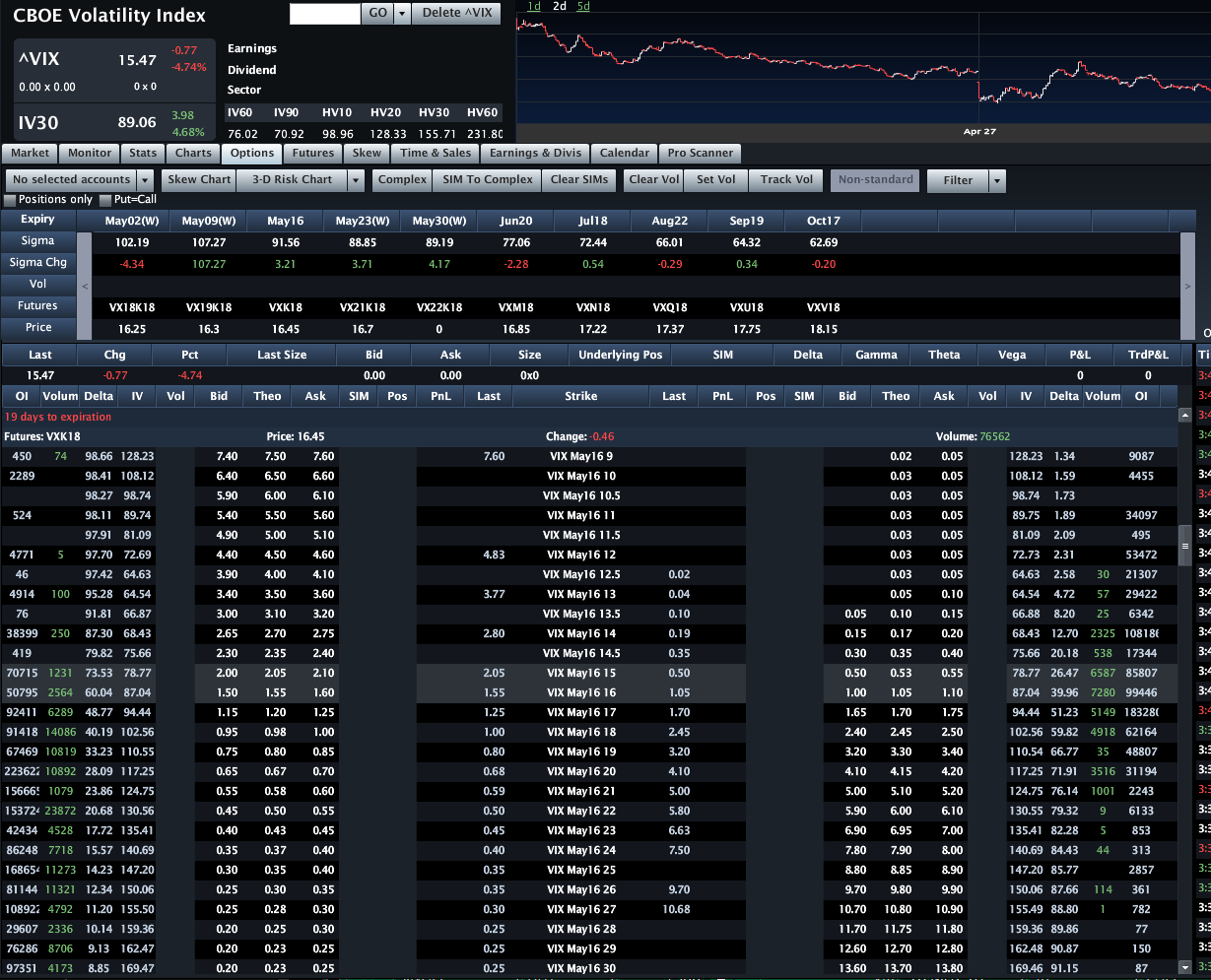Screen dimensions: 1211x980
Task: Open the dropdown arrow next to GO
Action: tap(401, 13)
